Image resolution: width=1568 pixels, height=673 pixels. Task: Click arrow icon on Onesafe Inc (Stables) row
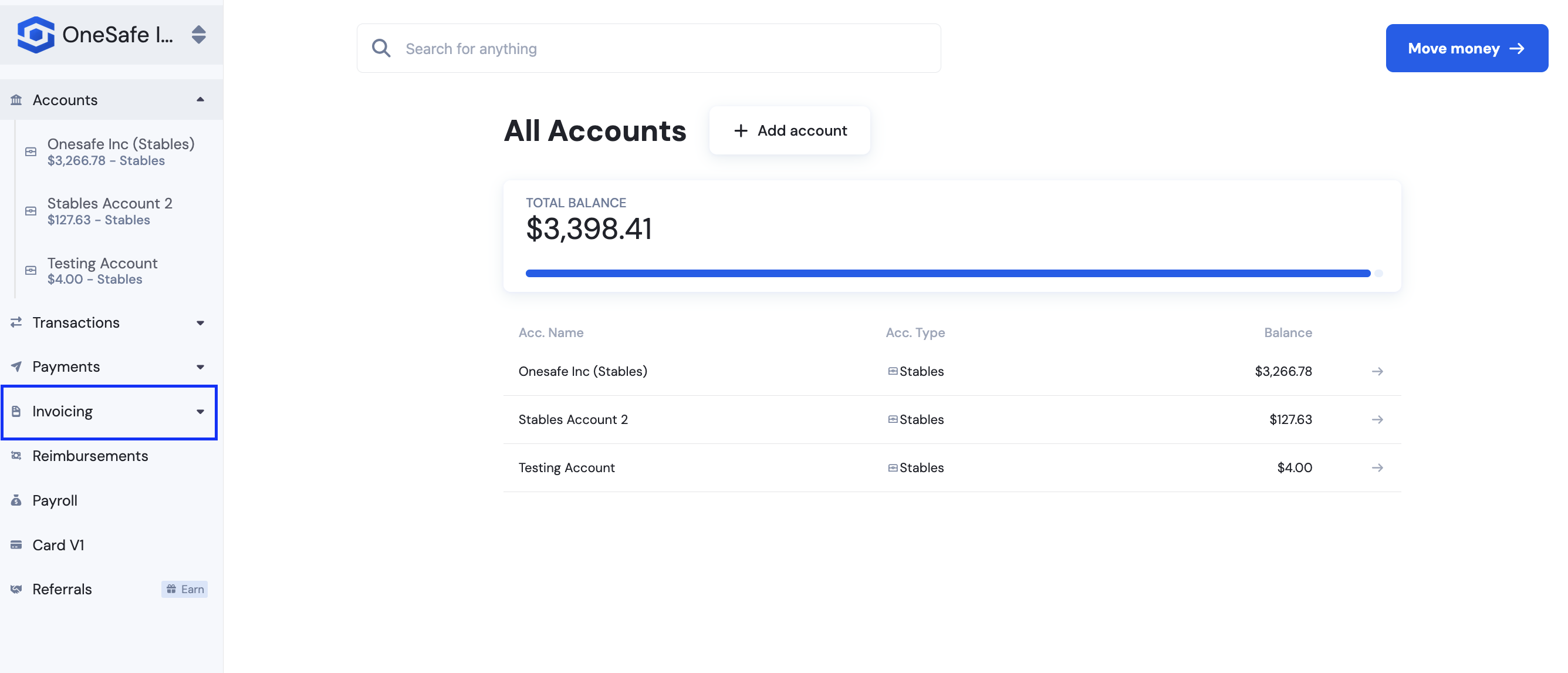click(1377, 372)
